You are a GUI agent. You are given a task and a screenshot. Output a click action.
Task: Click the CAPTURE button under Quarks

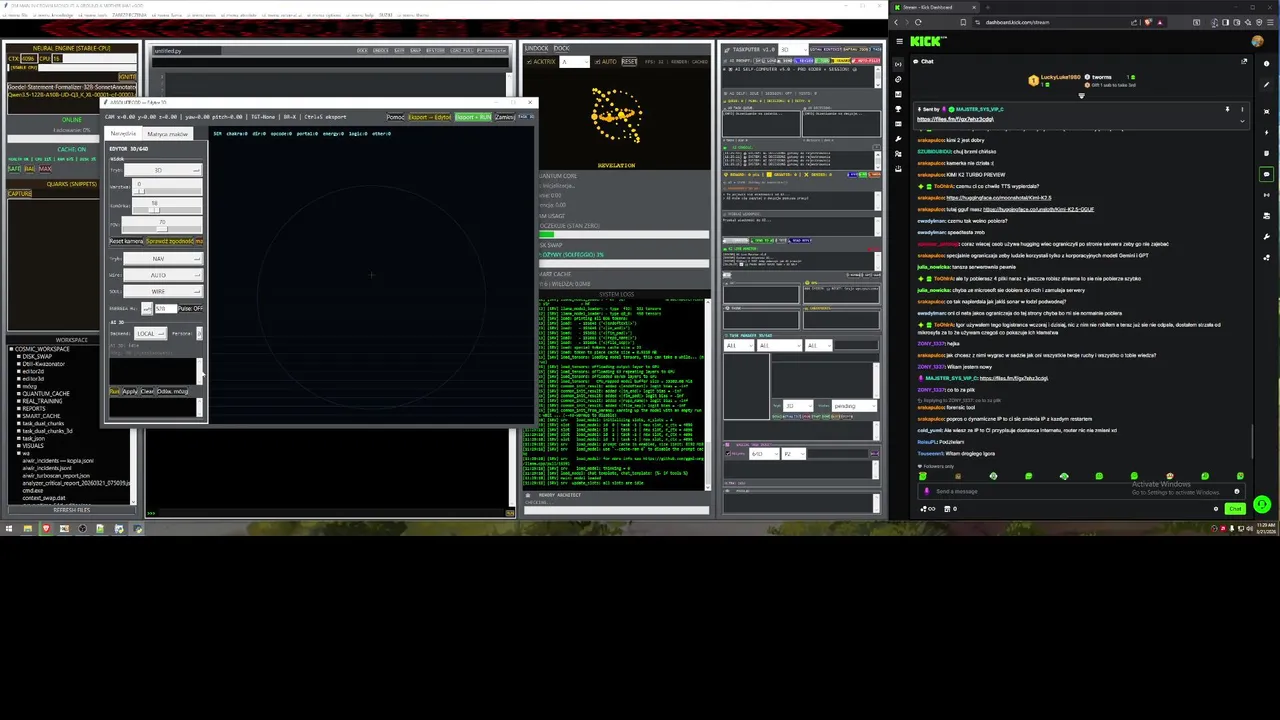click(20, 193)
